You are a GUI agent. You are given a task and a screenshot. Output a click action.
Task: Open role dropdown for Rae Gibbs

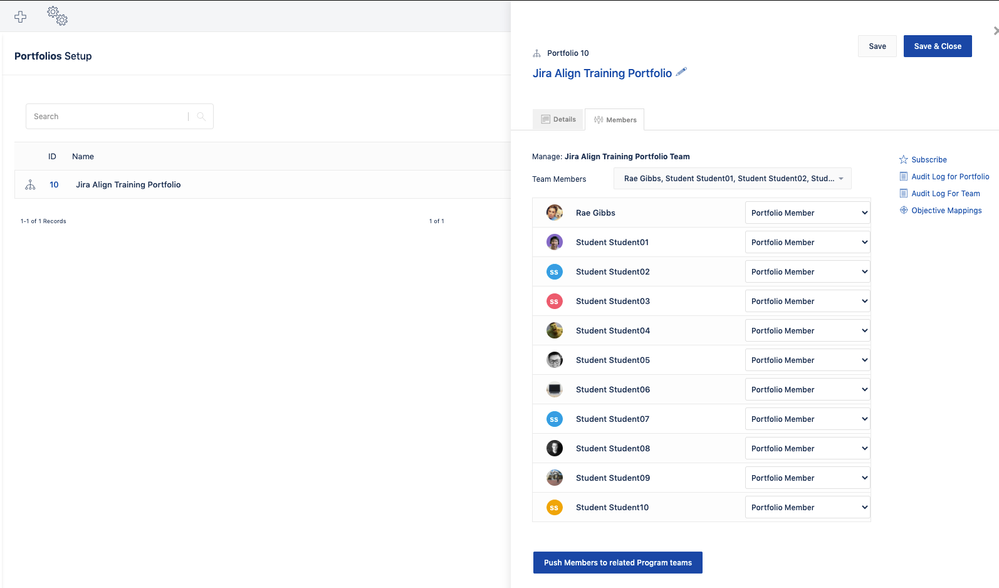point(807,213)
